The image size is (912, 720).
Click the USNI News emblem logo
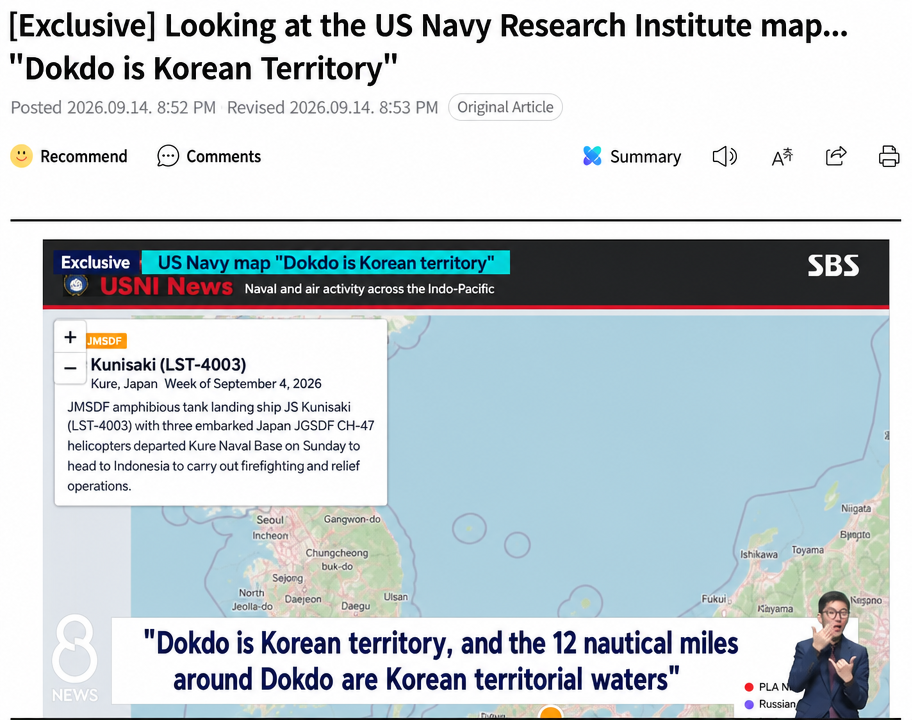(x=76, y=285)
